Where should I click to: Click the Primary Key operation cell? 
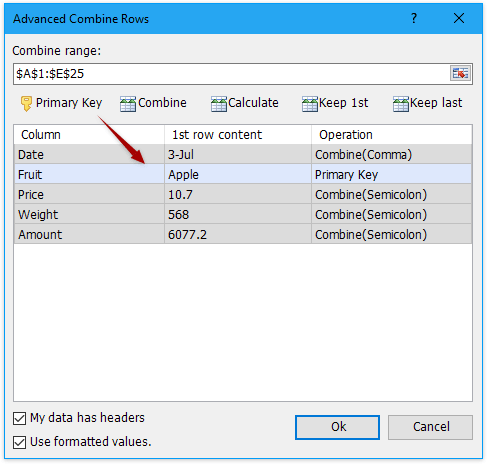click(392, 174)
